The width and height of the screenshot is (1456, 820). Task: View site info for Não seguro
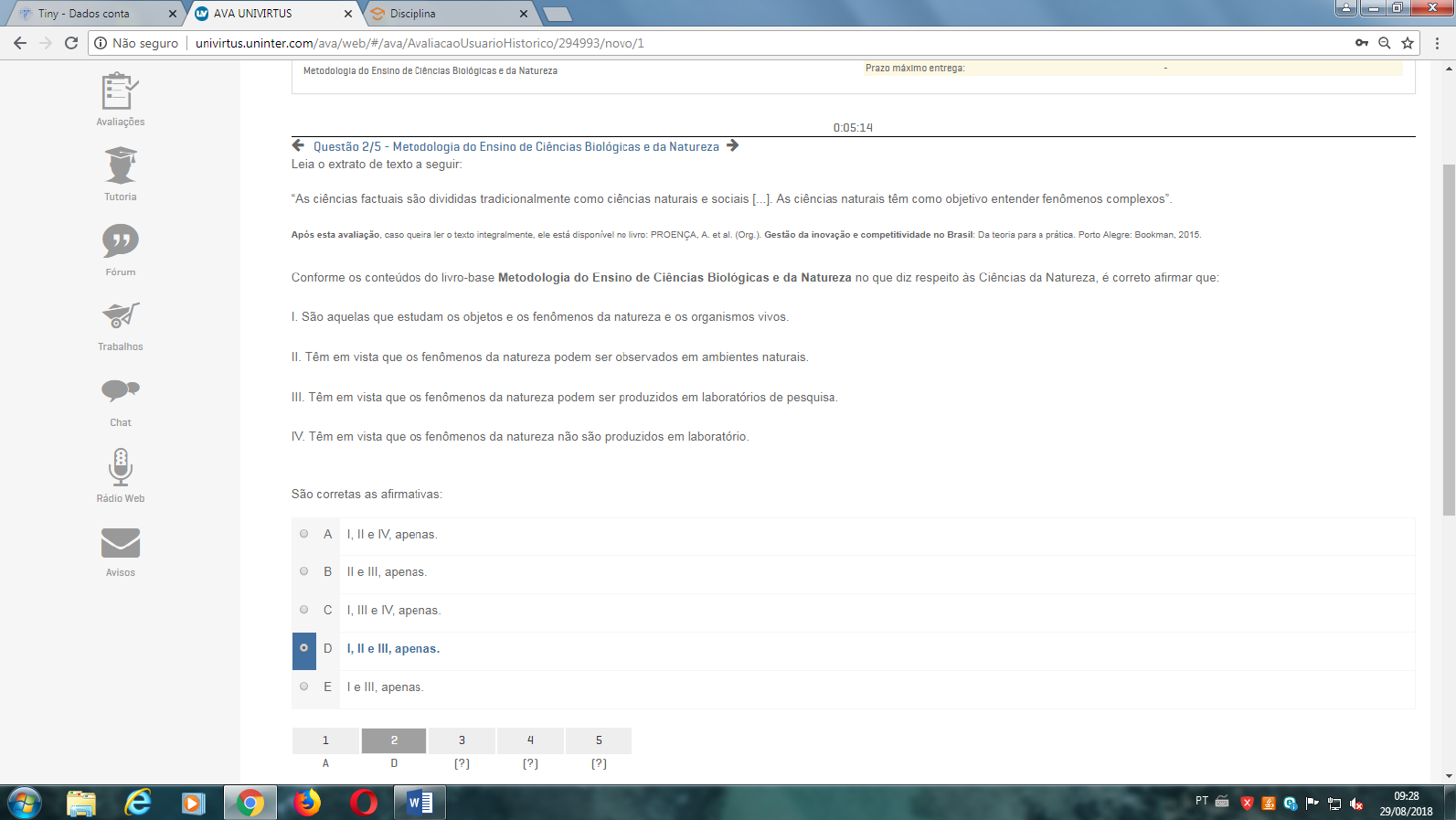click(x=137, y=43)
